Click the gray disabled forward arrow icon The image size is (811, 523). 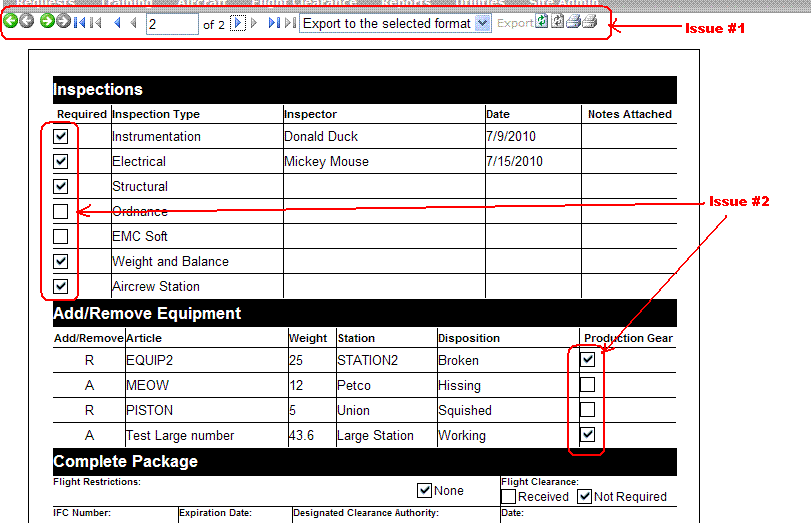click(x=64, y=22)
